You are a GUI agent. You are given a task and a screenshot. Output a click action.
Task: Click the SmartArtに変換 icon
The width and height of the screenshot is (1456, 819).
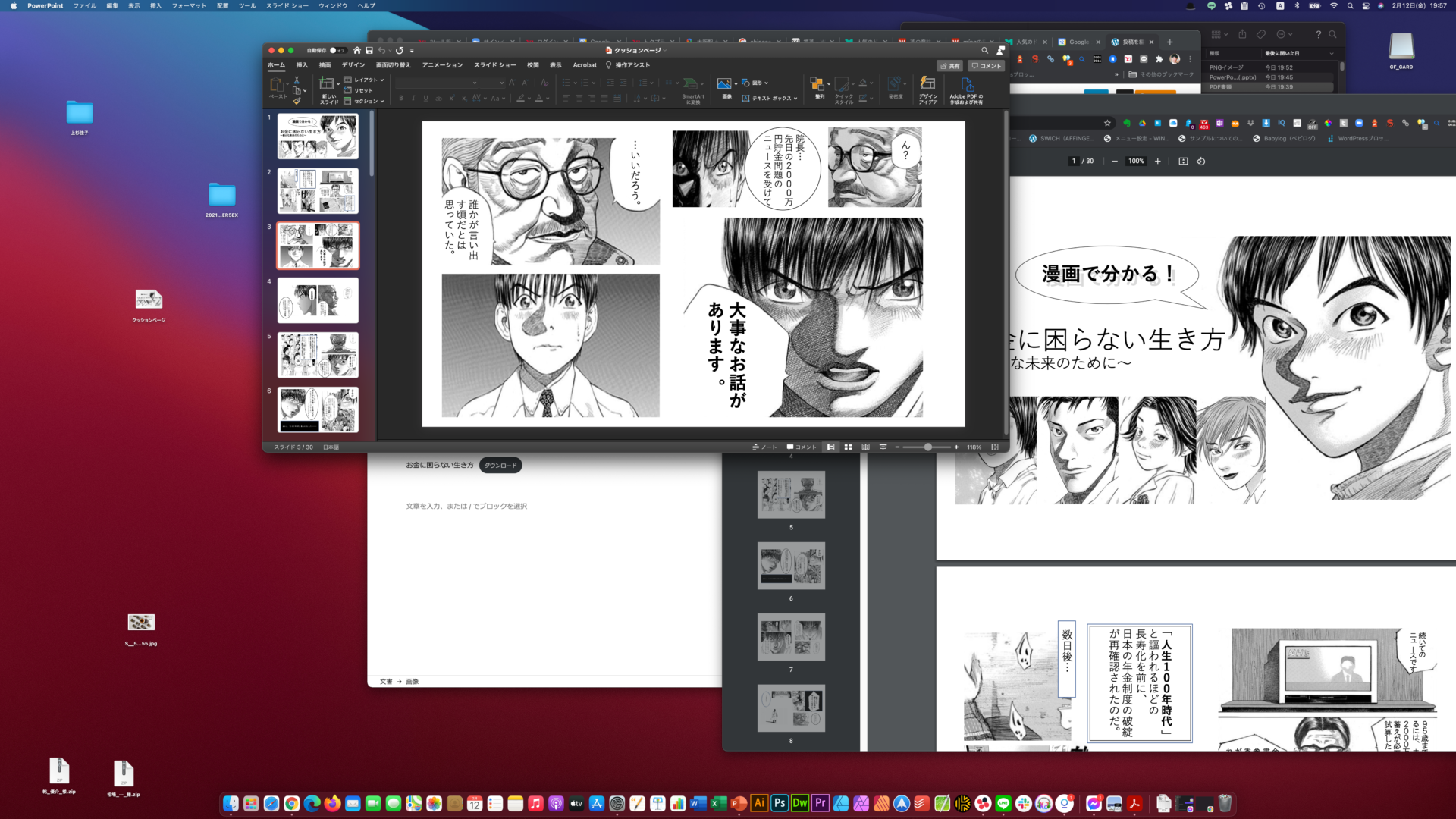point(691,84)
